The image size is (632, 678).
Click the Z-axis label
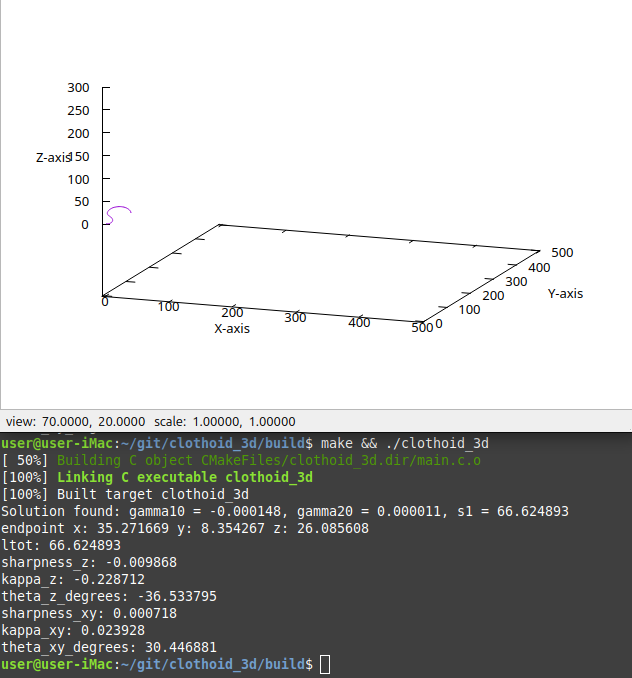pos(53,157)
